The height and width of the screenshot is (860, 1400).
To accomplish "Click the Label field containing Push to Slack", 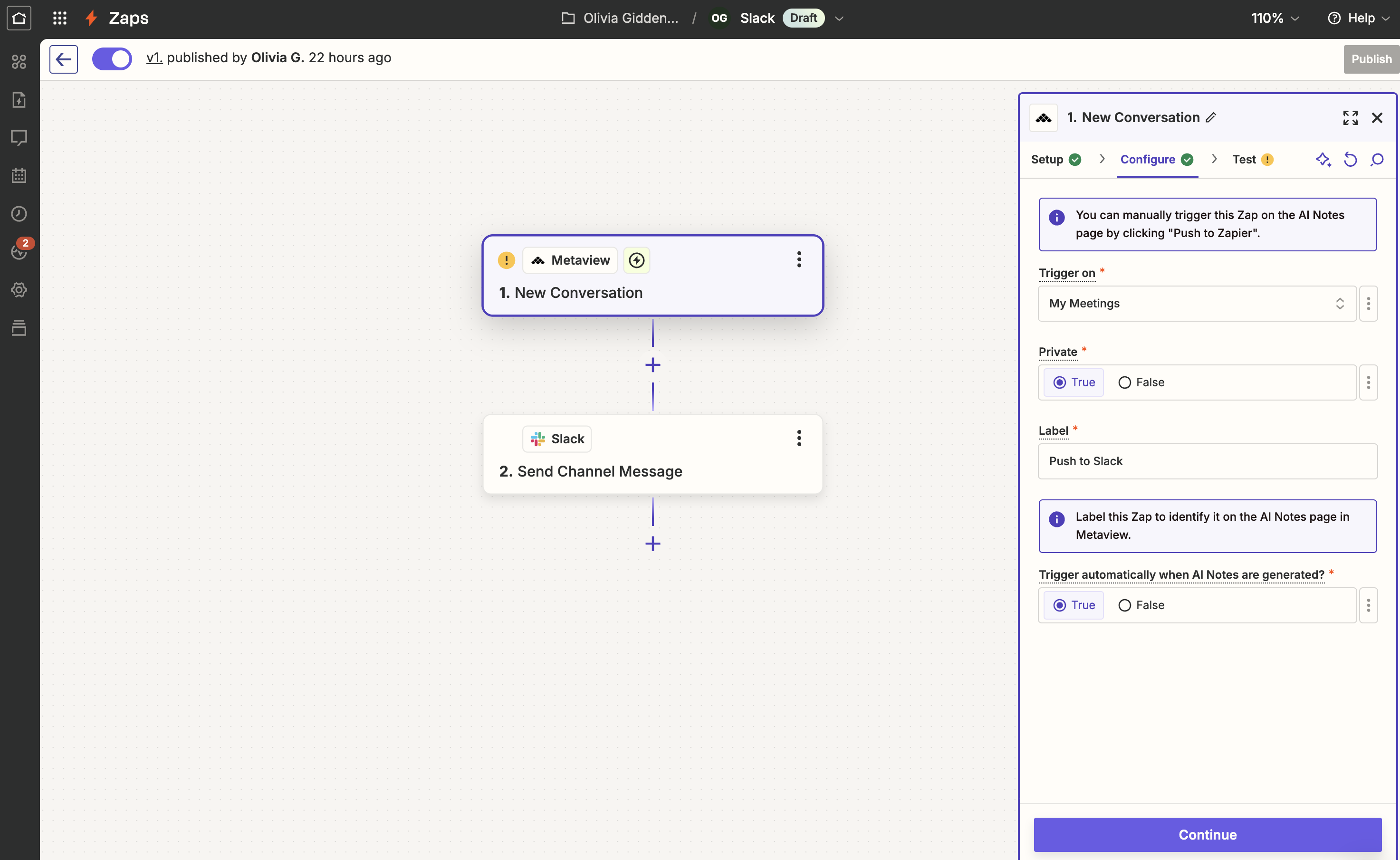I will 1207,461.
